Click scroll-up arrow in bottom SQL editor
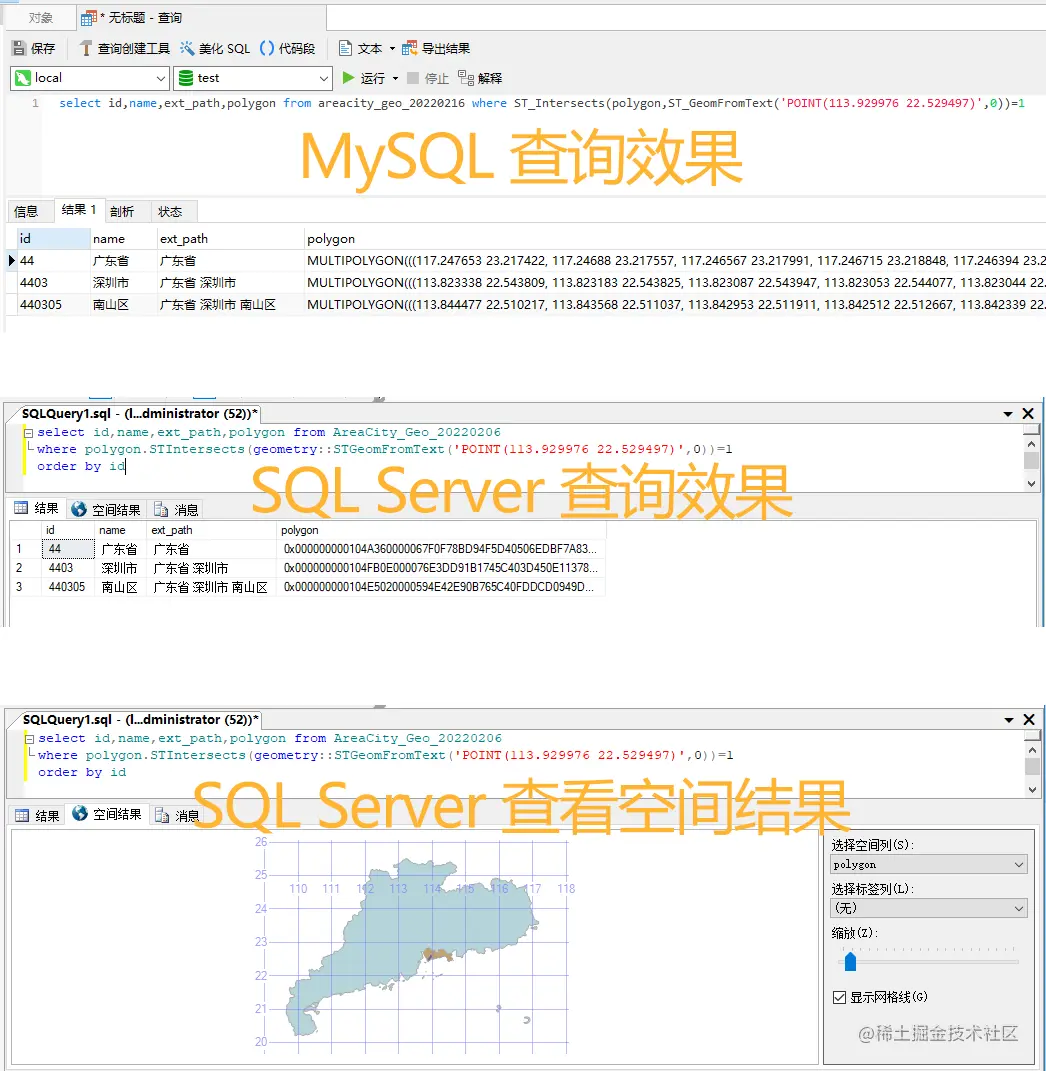Image resolution: width=1046 pixels, height=1071 pixels. coord(1032,750)
